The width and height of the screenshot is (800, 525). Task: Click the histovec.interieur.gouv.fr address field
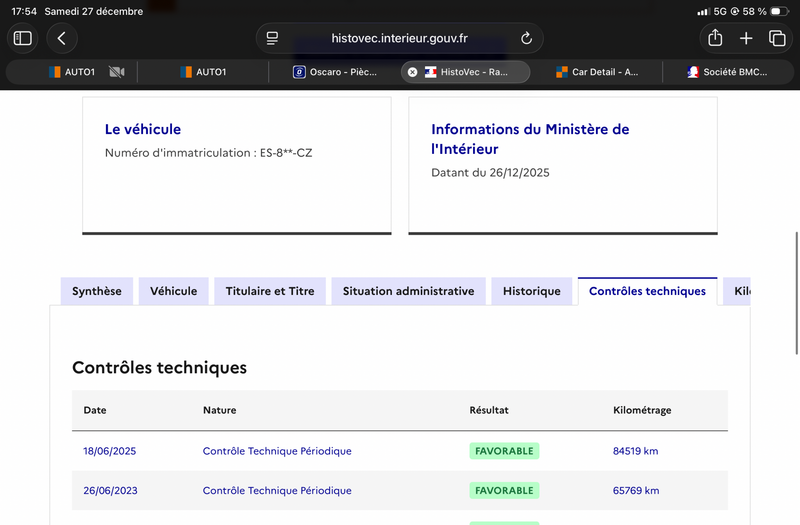(x=399, y=38)
